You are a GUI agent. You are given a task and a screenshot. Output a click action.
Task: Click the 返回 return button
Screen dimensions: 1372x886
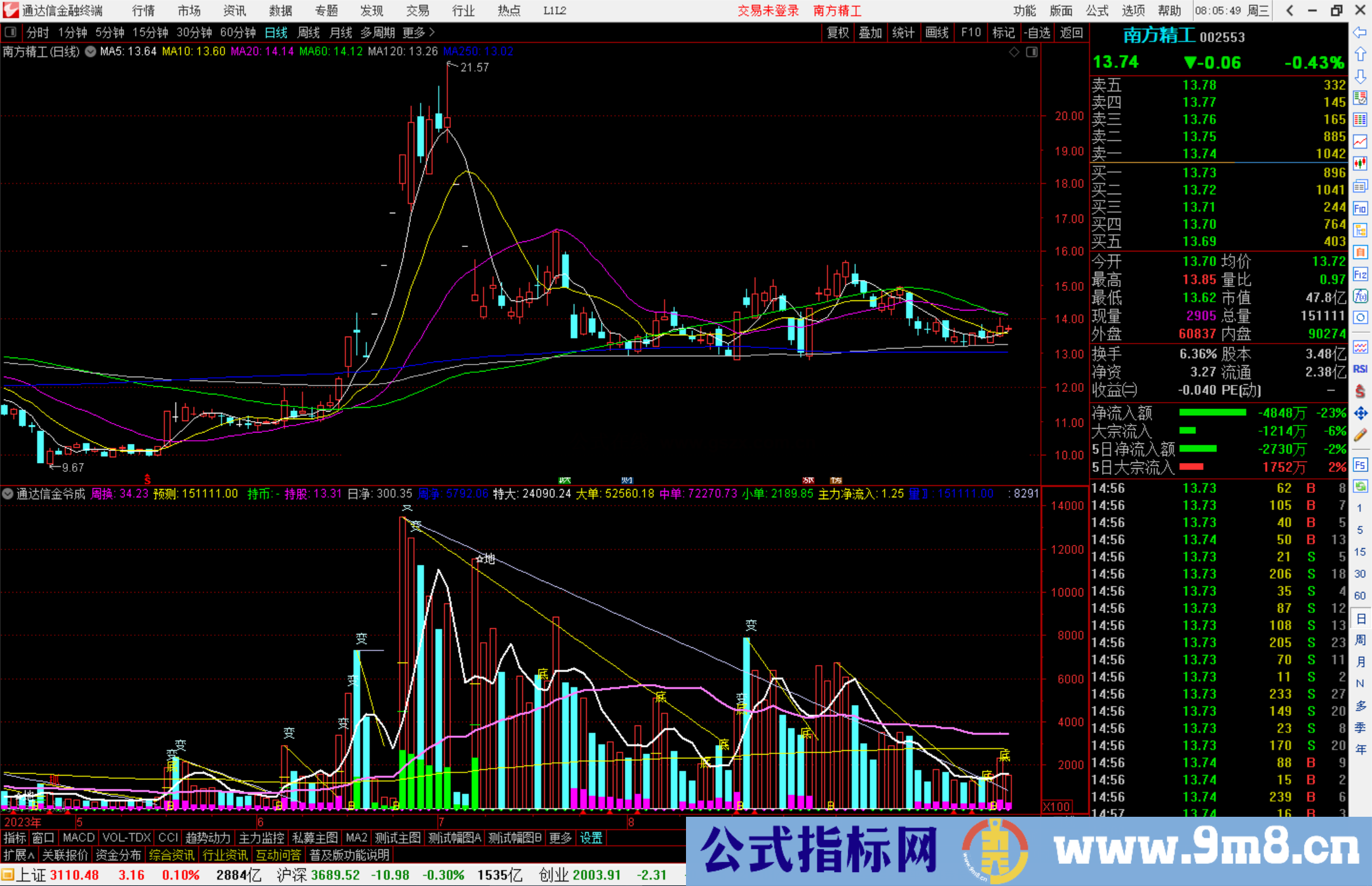1071,32
